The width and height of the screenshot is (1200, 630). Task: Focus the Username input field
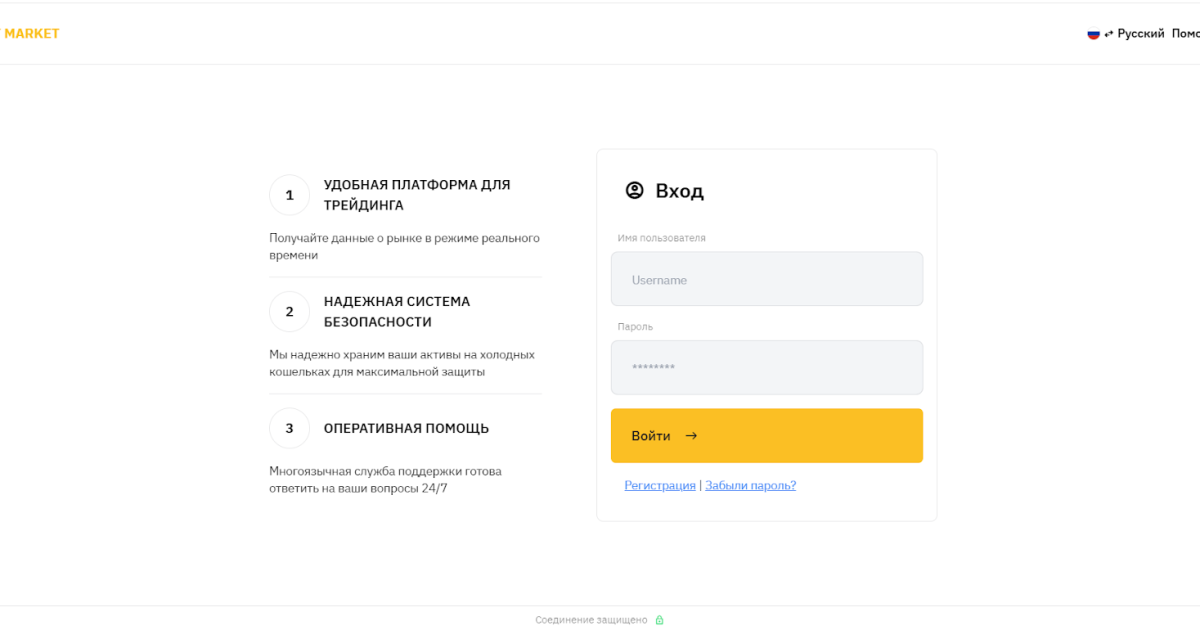767,279
